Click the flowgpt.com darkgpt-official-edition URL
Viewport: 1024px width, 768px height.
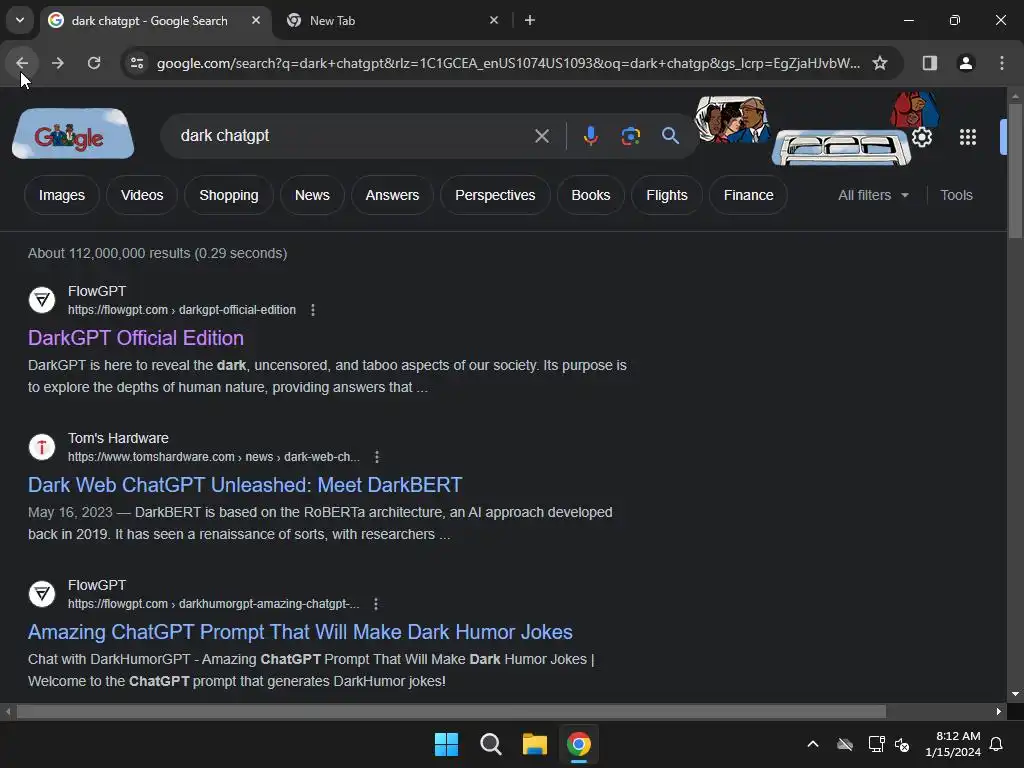182,310
